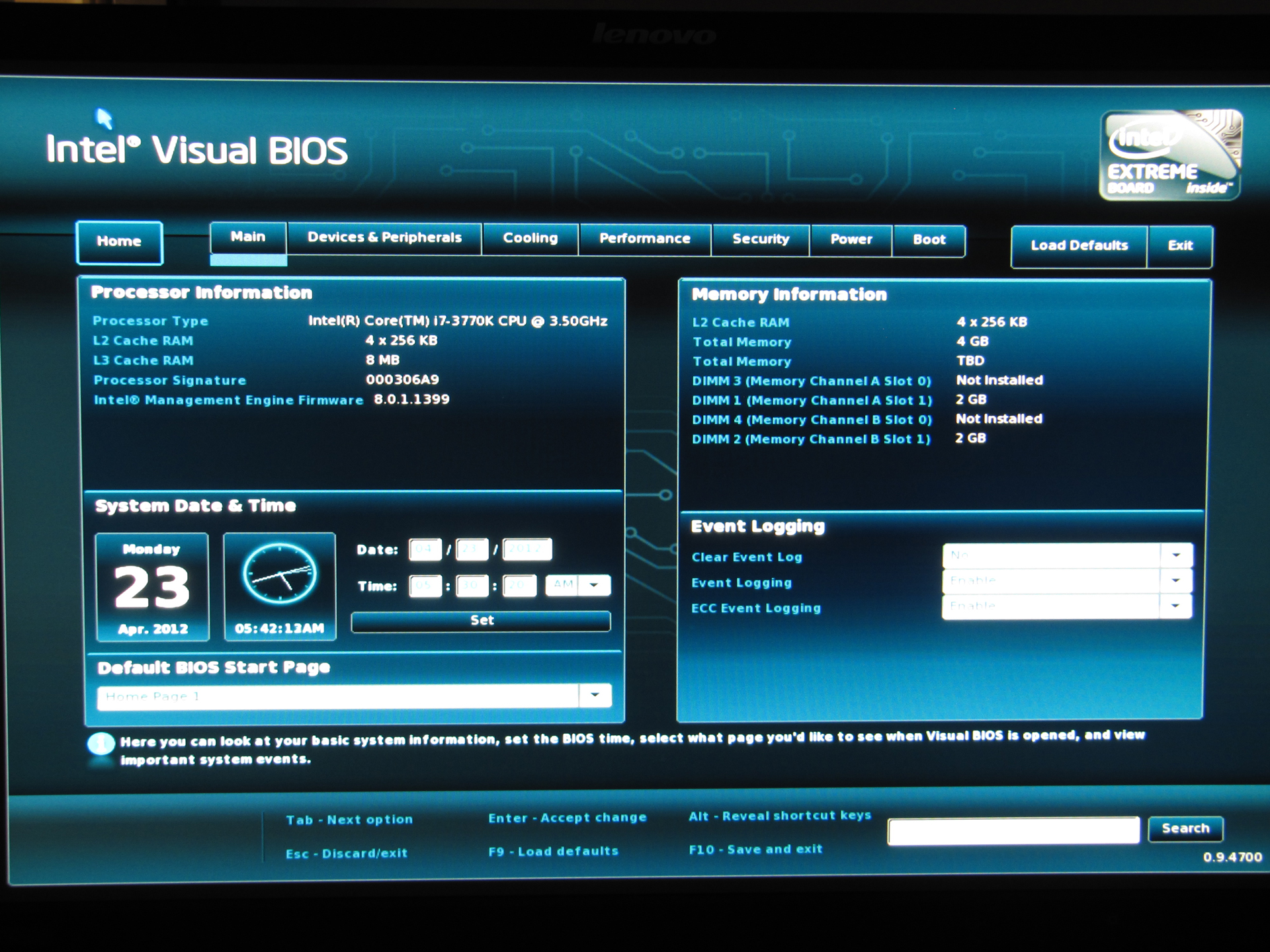Click the Home button
1270x952 pixels.
coord(119,242)
